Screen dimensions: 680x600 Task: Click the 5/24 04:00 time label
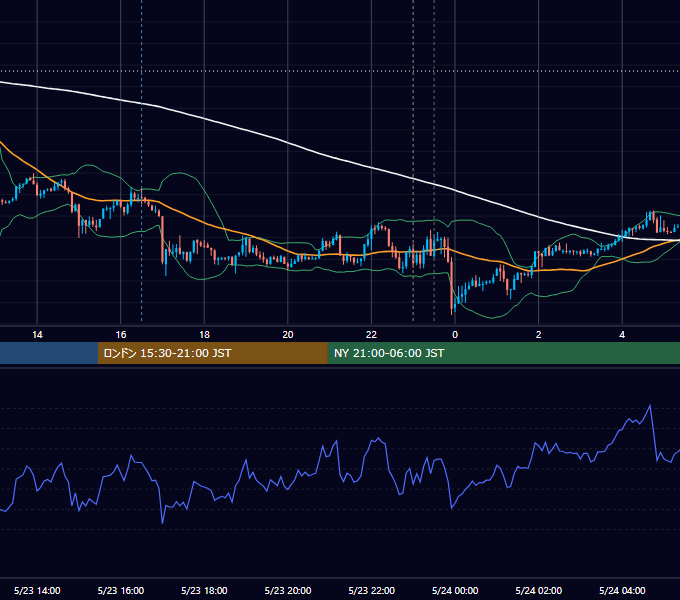622,590
